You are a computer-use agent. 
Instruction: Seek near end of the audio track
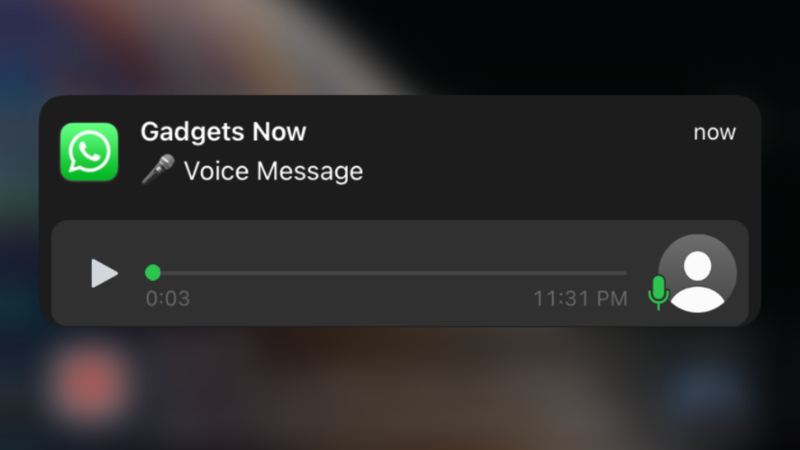click(612, 273)
